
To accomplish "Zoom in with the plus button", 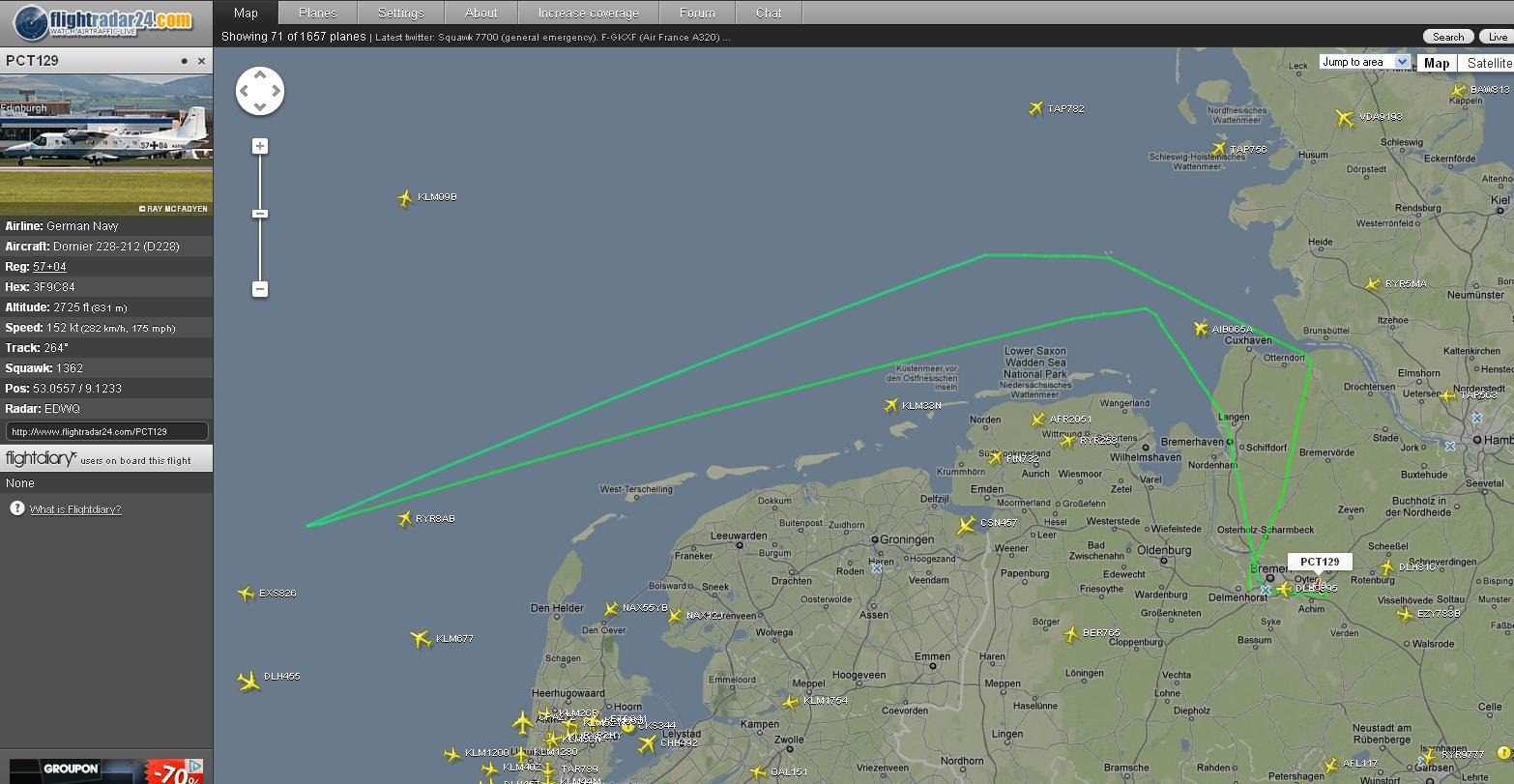I will tap(259, 146).
